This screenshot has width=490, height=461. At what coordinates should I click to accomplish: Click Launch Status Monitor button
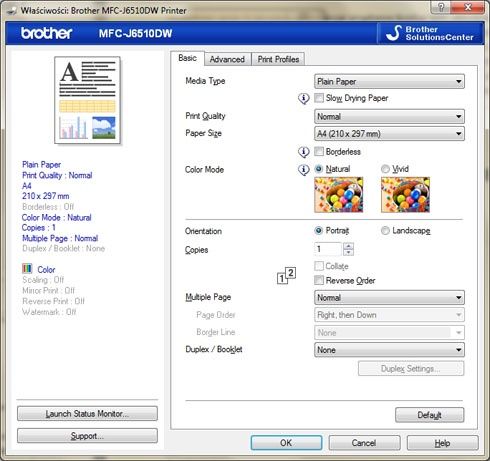point(87,414)
